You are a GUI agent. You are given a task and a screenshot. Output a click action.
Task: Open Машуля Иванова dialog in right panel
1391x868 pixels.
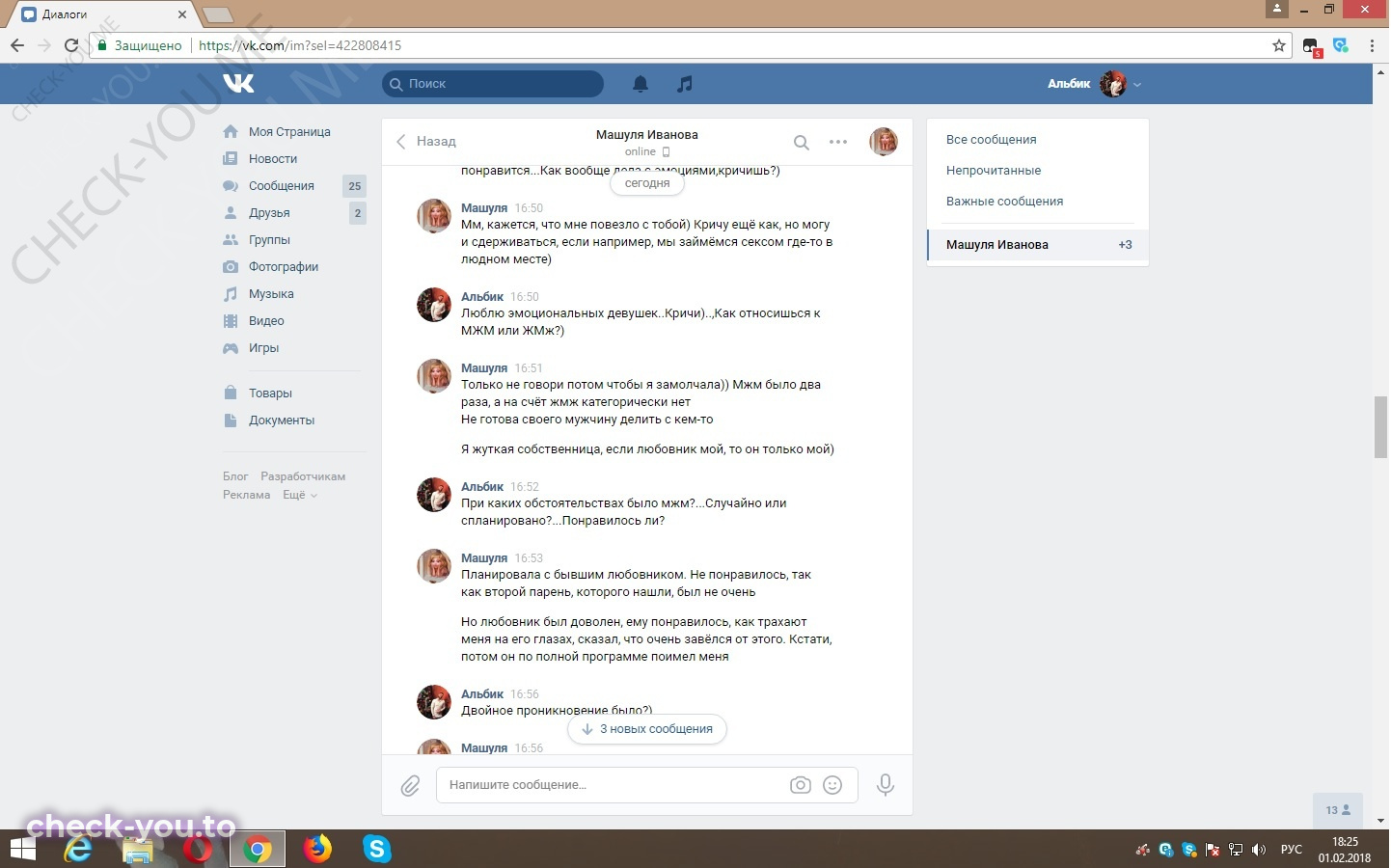tap(1038, 245)
